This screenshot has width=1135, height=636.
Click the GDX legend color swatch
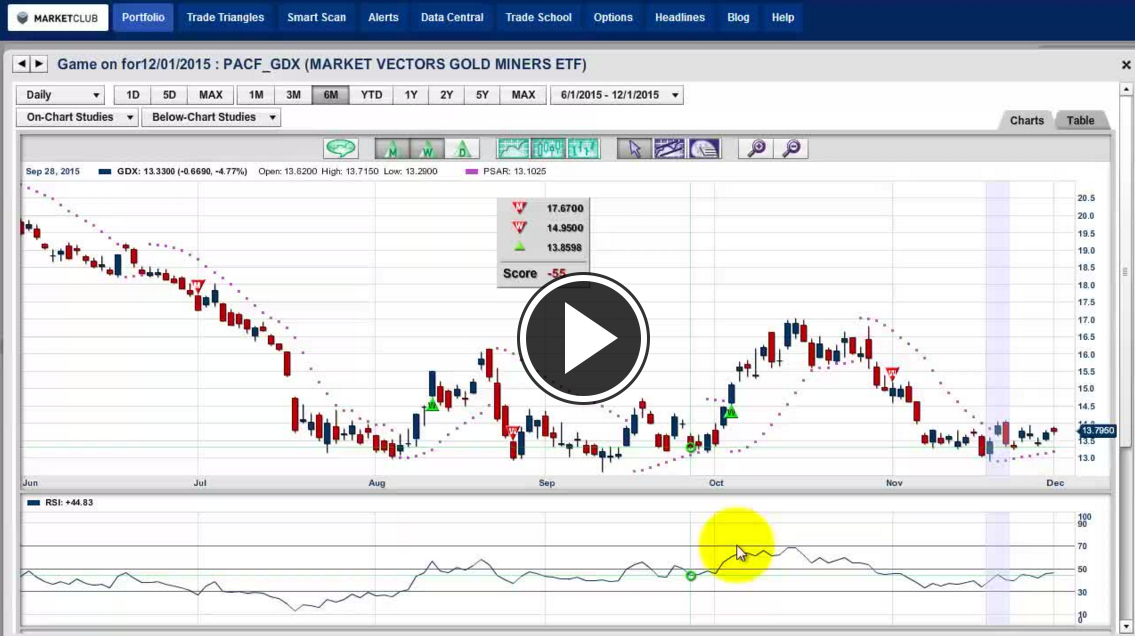coord(105,171)
